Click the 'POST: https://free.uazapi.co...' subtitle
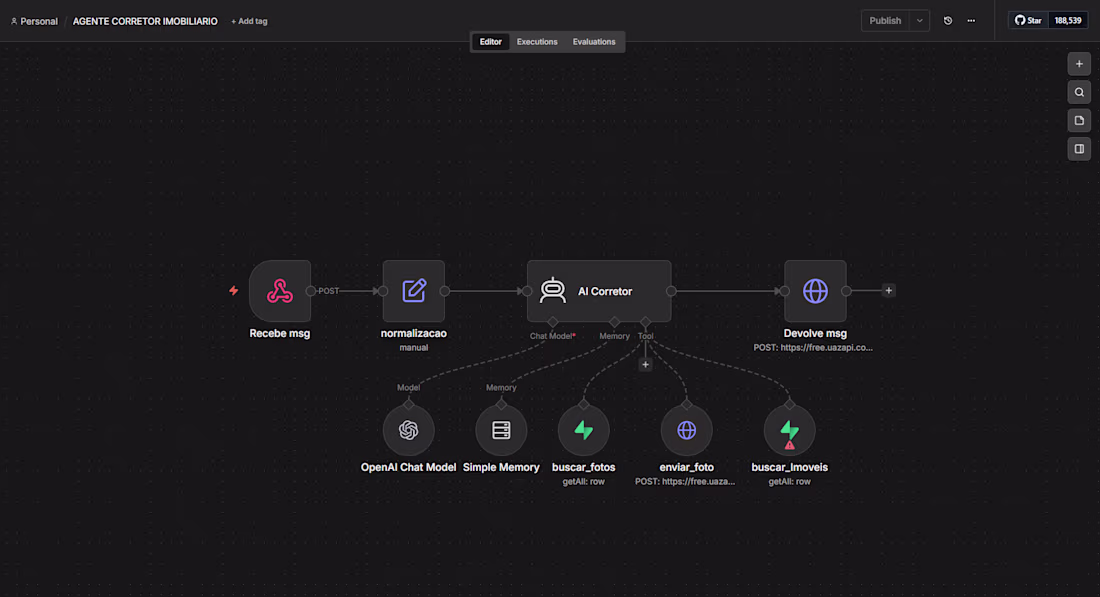This screenshot has width=1100, height=597. 813,347
